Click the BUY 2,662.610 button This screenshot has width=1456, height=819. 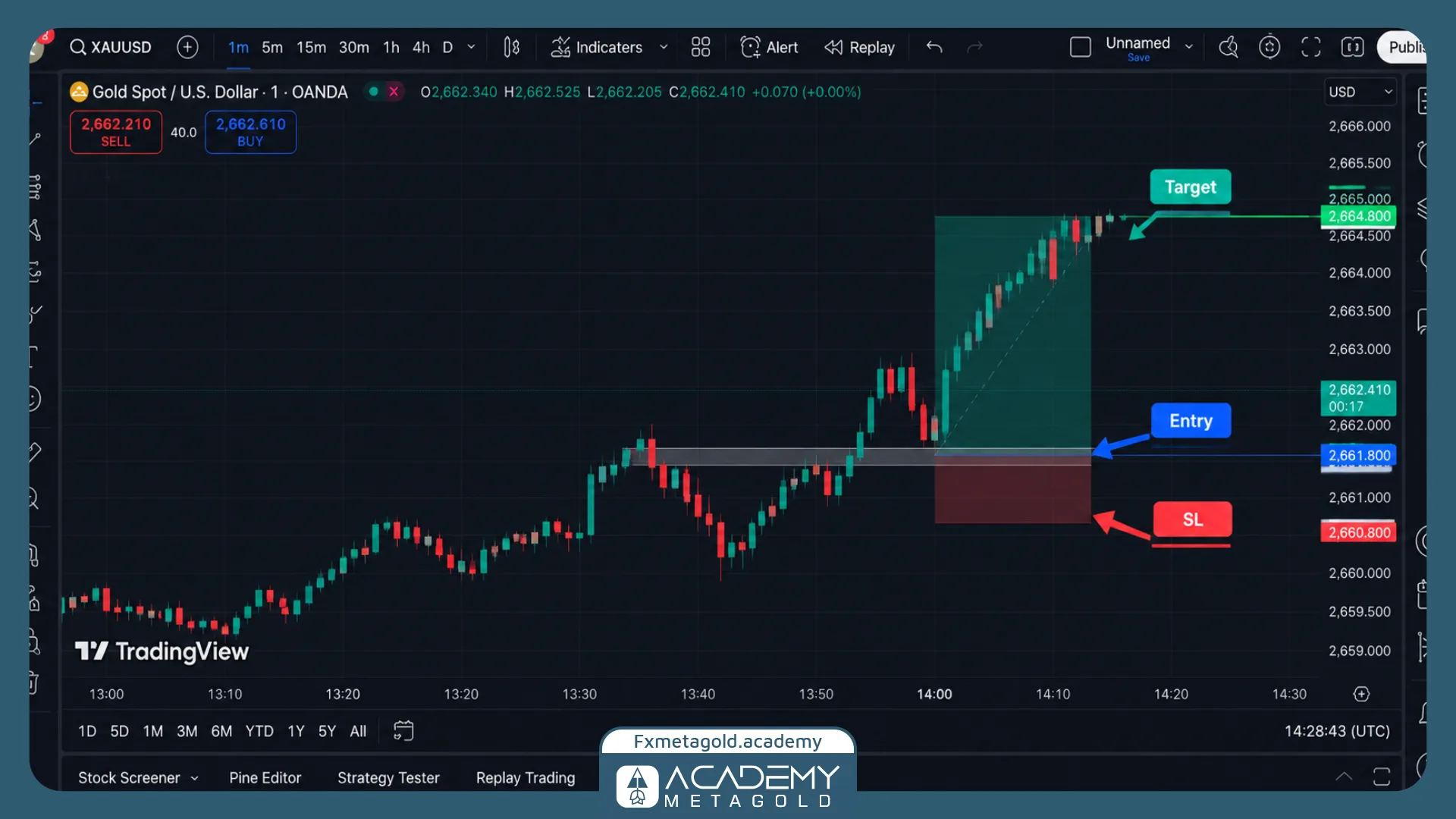[251, 132]
